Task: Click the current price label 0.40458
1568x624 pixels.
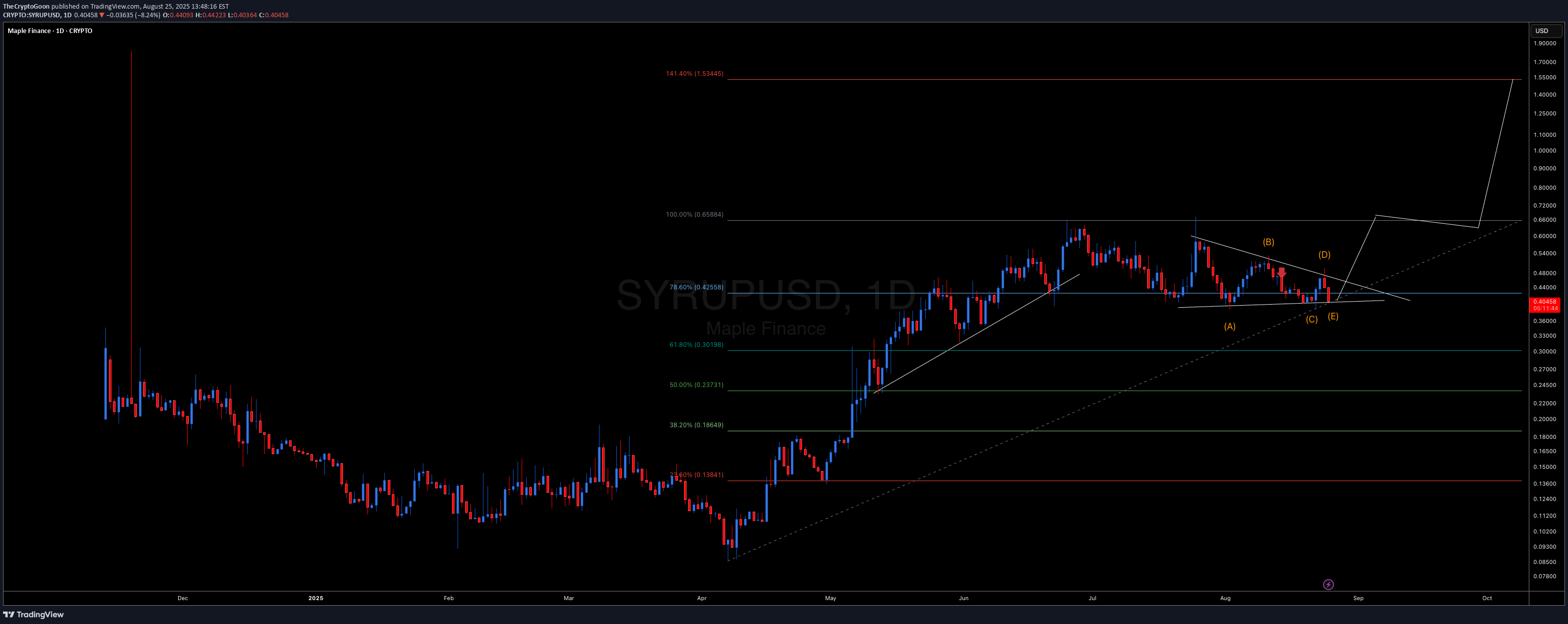Action: [1545, 302]
